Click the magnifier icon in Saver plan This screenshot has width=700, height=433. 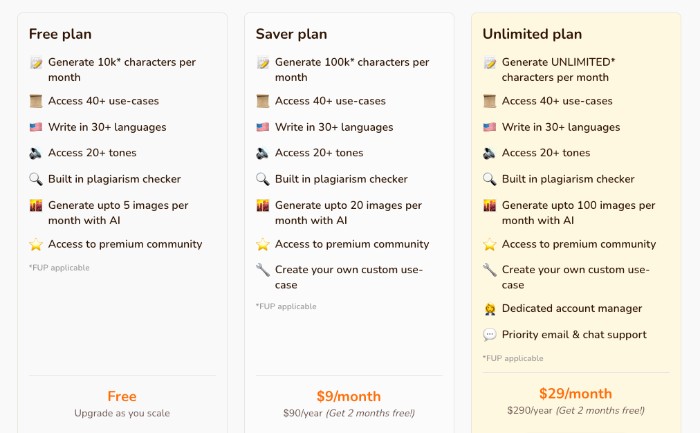tap(263, 179)
